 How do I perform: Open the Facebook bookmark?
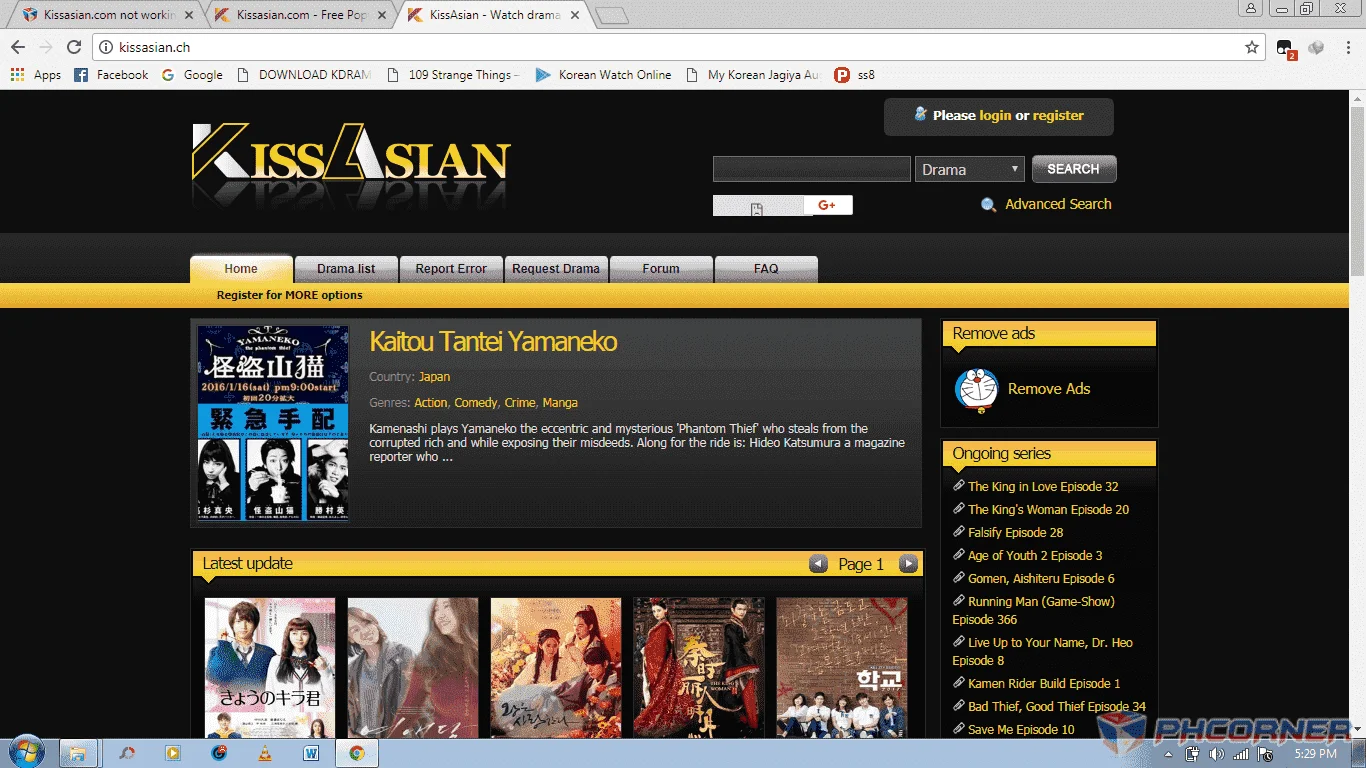[x=111, y=75]
